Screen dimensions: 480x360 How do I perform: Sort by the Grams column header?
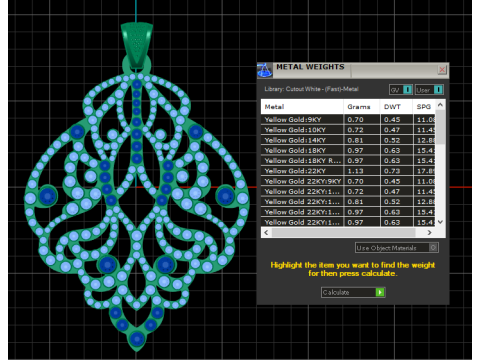click(x=362, y=107)
